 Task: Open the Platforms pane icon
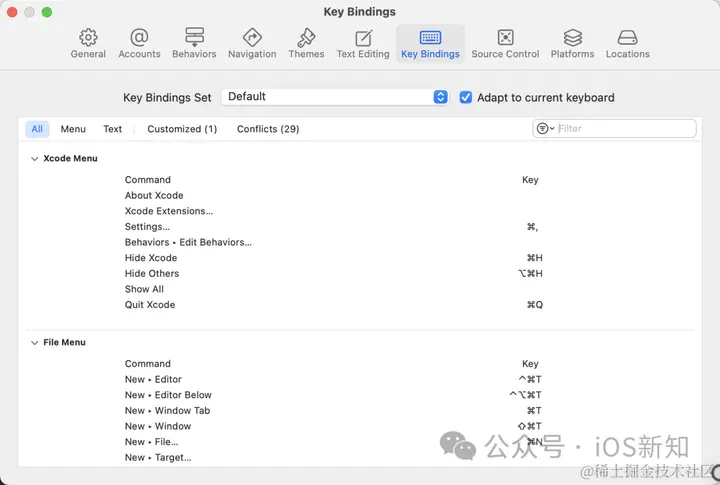(x=572, y=38)
